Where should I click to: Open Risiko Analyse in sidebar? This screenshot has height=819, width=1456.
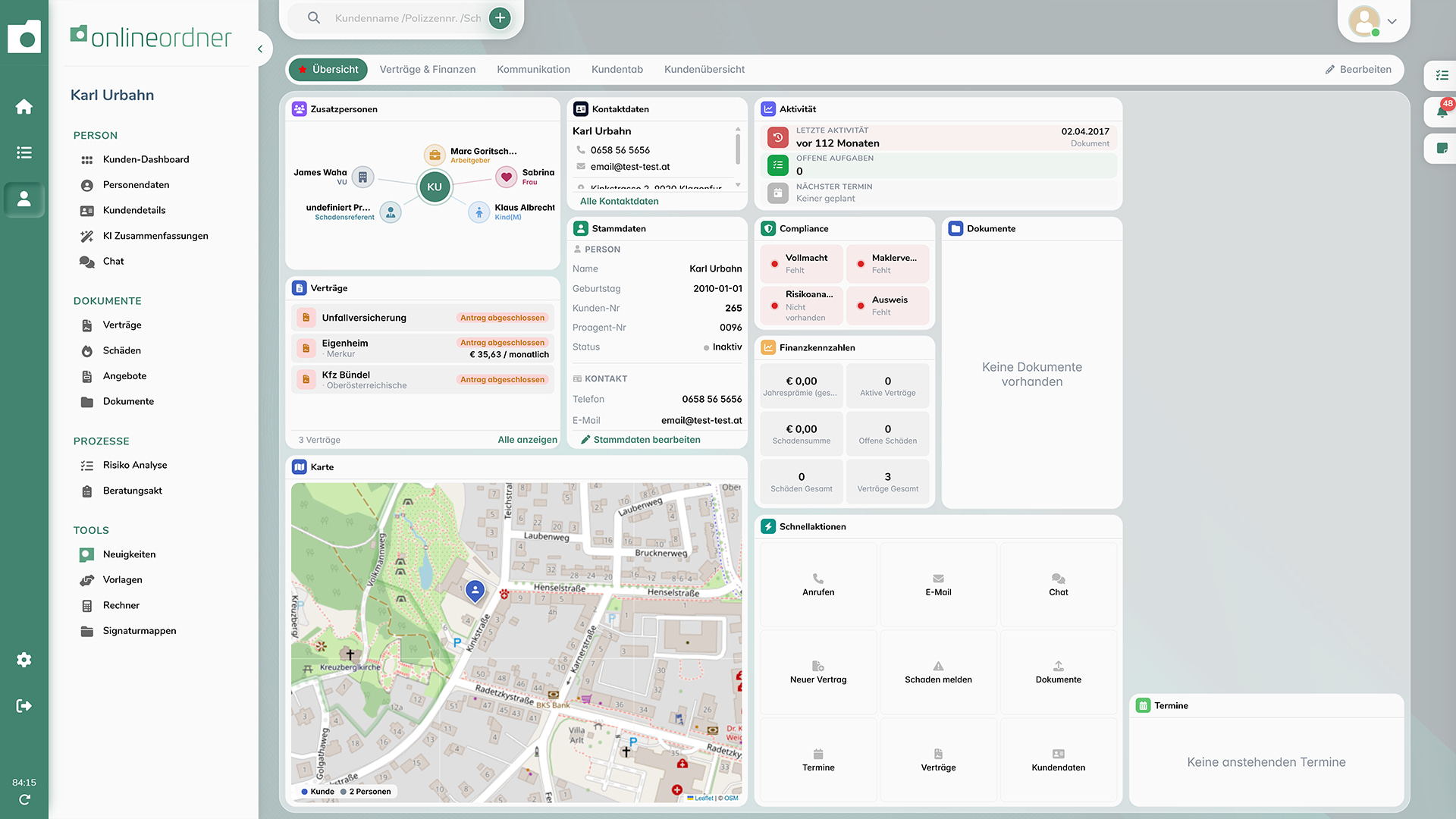(x=135, y=465)
